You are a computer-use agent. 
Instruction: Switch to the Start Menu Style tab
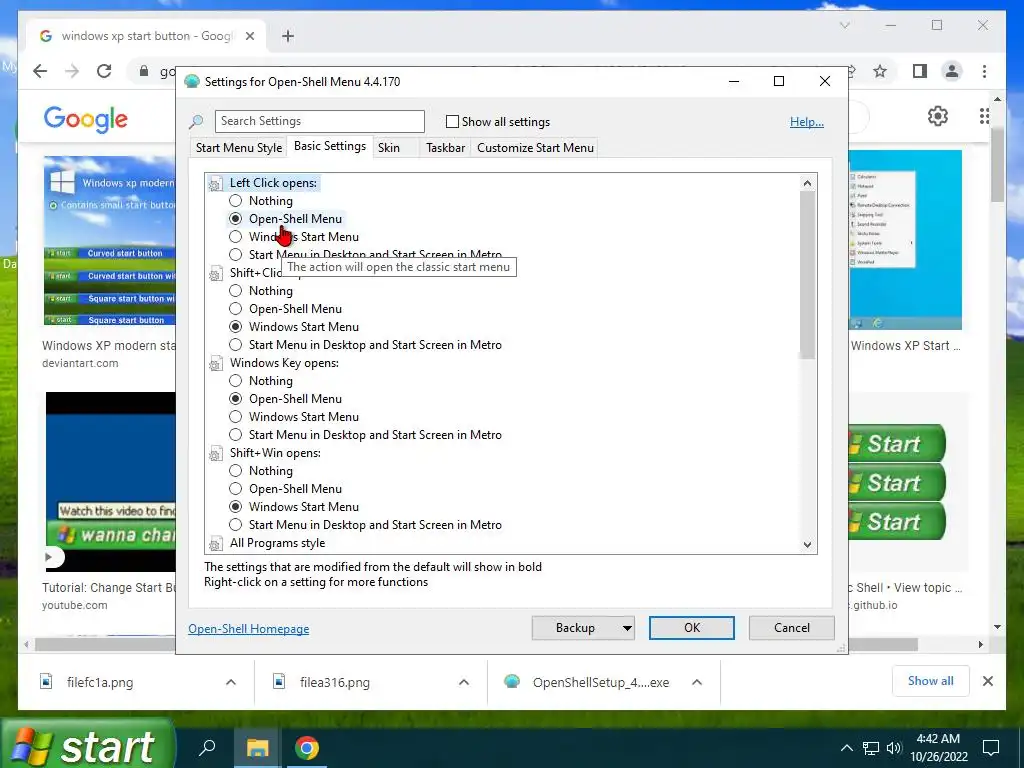pos(239,148)
